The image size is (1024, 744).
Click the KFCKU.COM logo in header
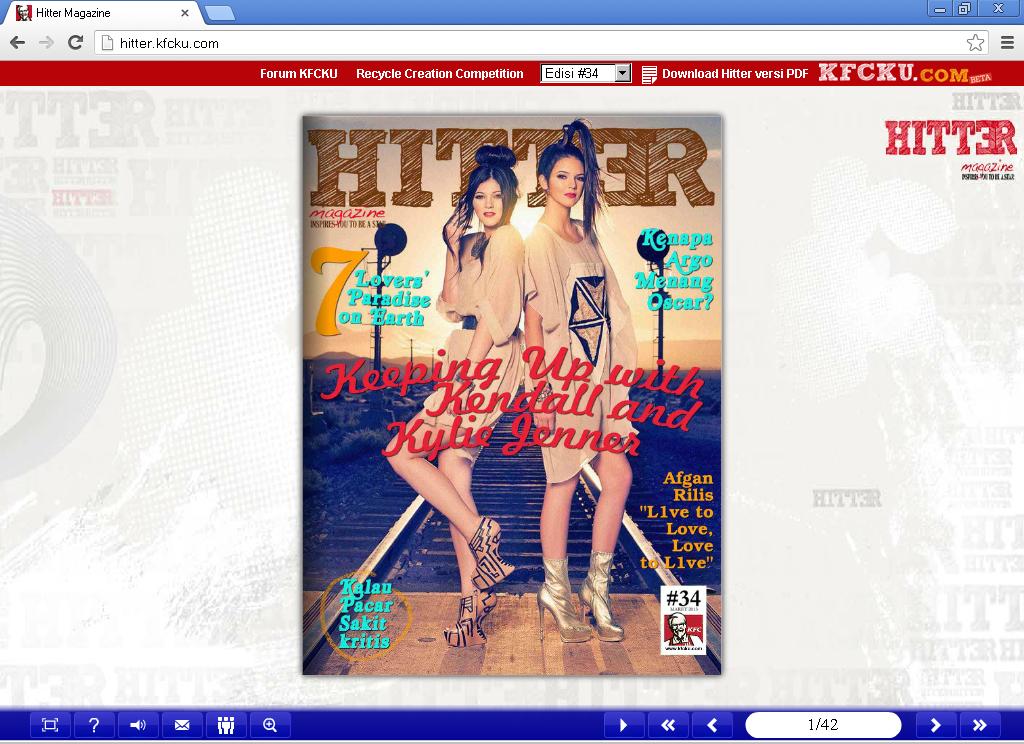(904, 73)
